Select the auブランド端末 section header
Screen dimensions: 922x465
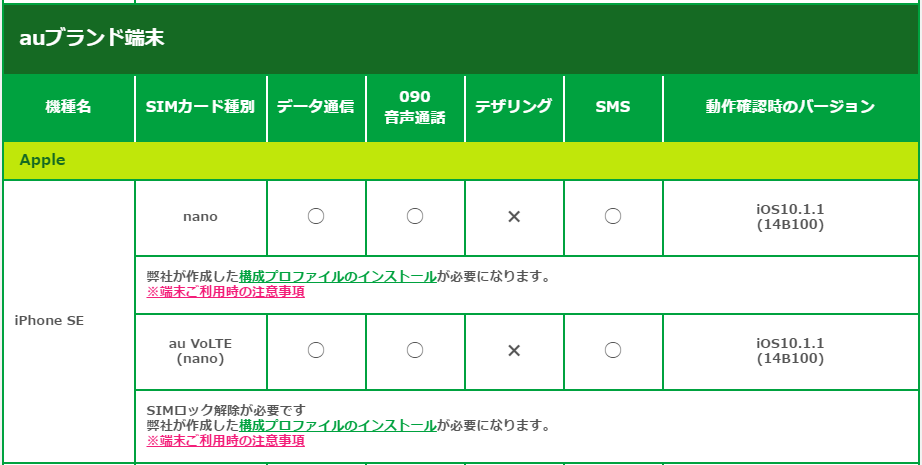[x=461, y=39]
